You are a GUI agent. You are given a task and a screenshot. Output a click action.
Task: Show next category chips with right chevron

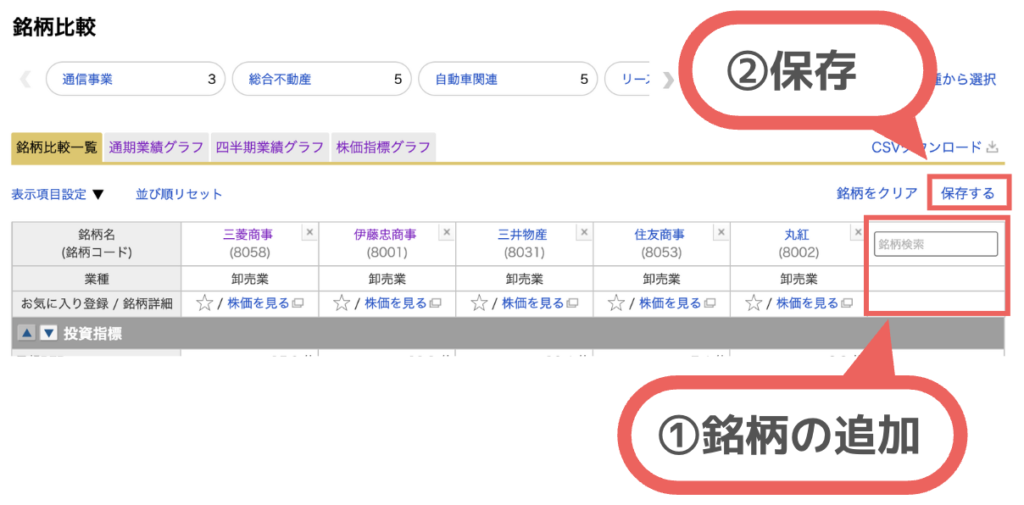click(x=667, y=80)
